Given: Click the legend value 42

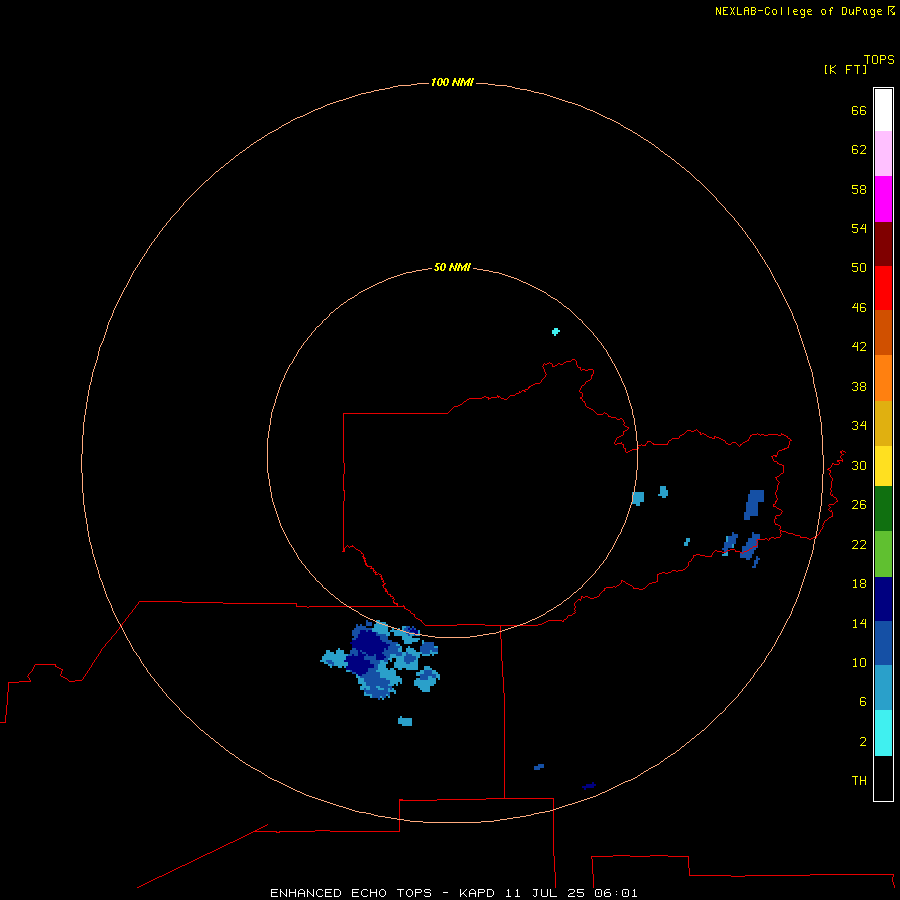Looking at the screenshot, I should click(x=859, y=346).
